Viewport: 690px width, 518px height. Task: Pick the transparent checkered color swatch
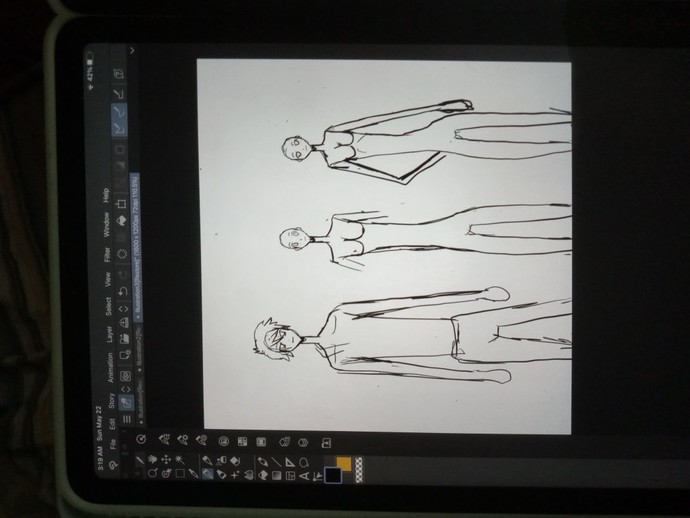click(x=359, y=470)
